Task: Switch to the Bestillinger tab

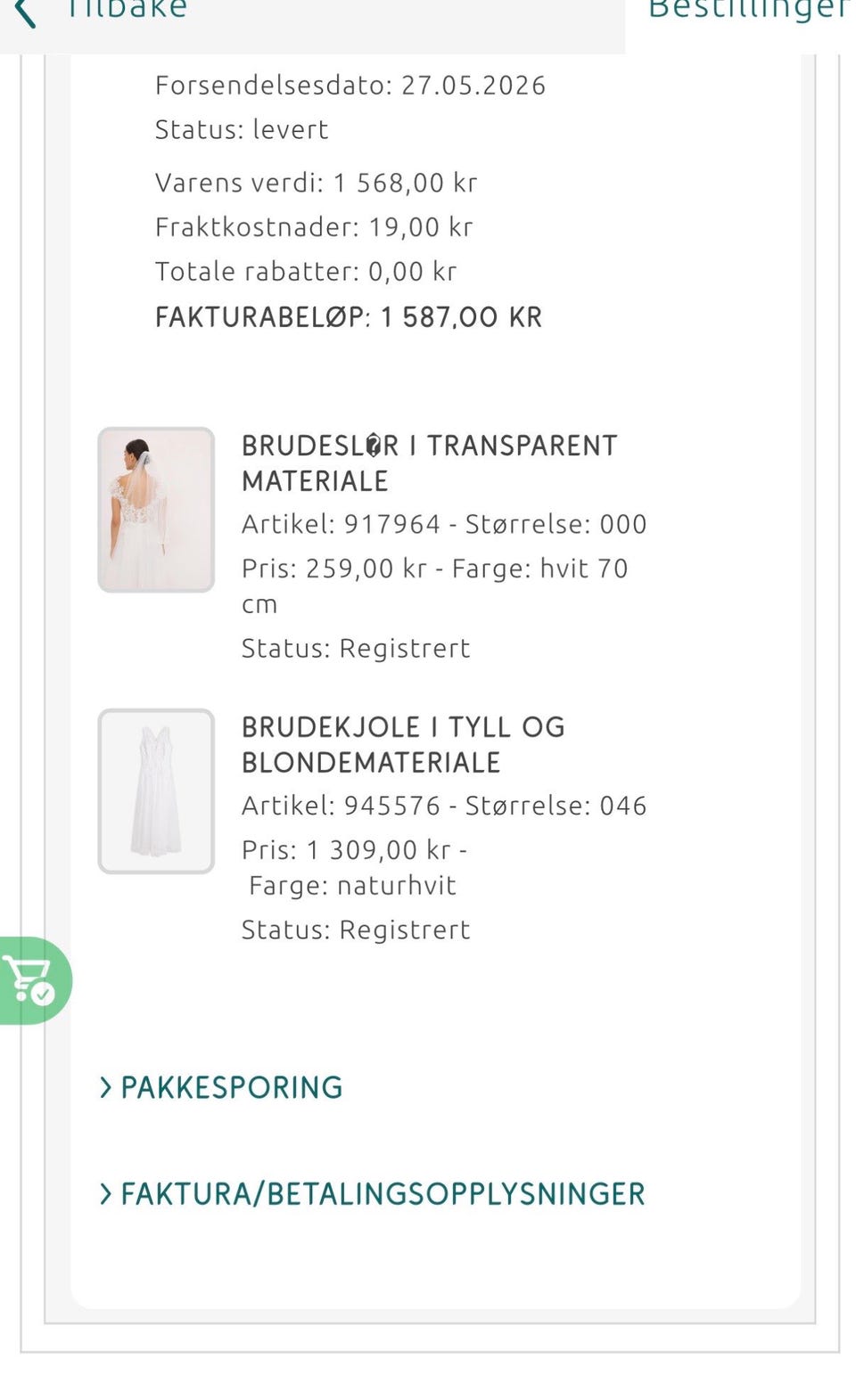Action: tap(749, 11)
